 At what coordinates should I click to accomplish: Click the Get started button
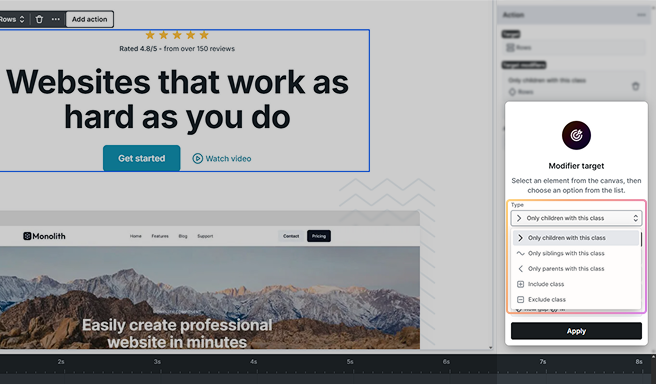point(141,158)
